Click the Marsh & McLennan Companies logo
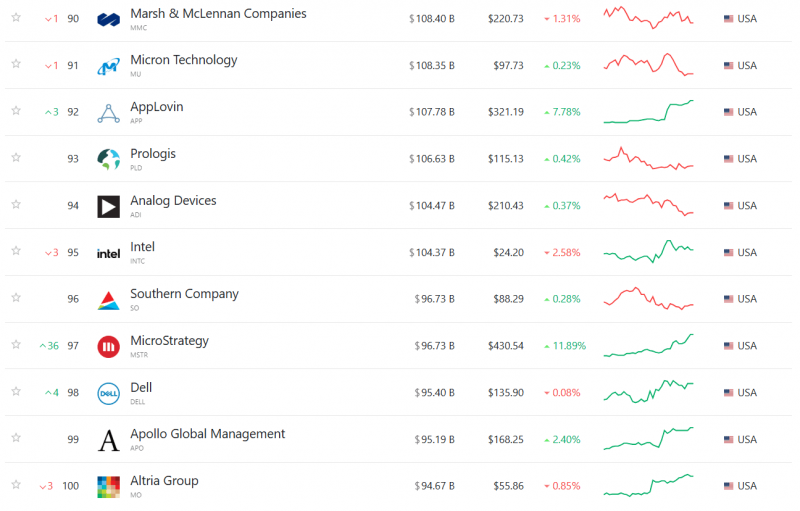800x511 pixels. click(x=108, y=20)
